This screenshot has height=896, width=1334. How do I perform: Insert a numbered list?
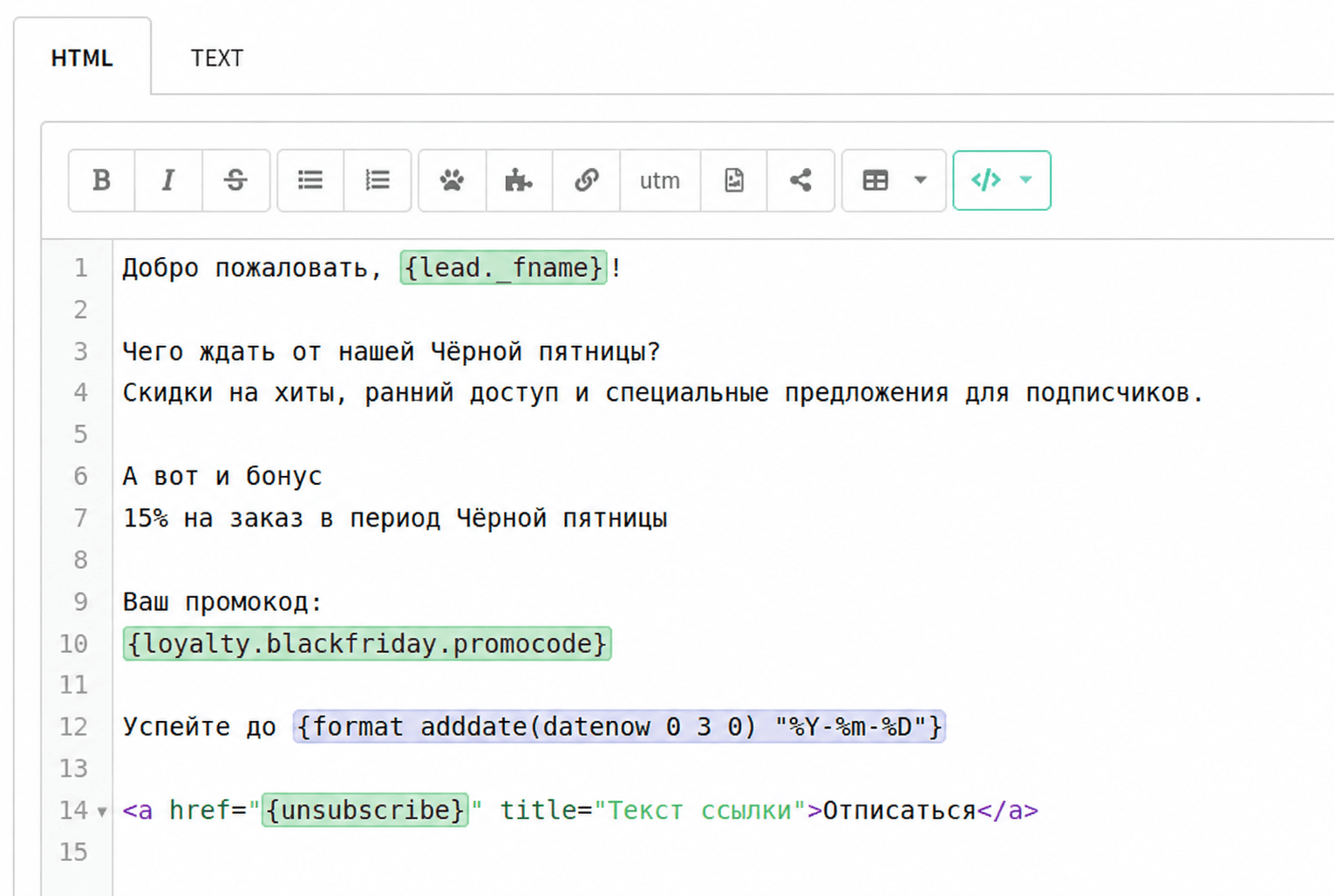pos(378,180)
